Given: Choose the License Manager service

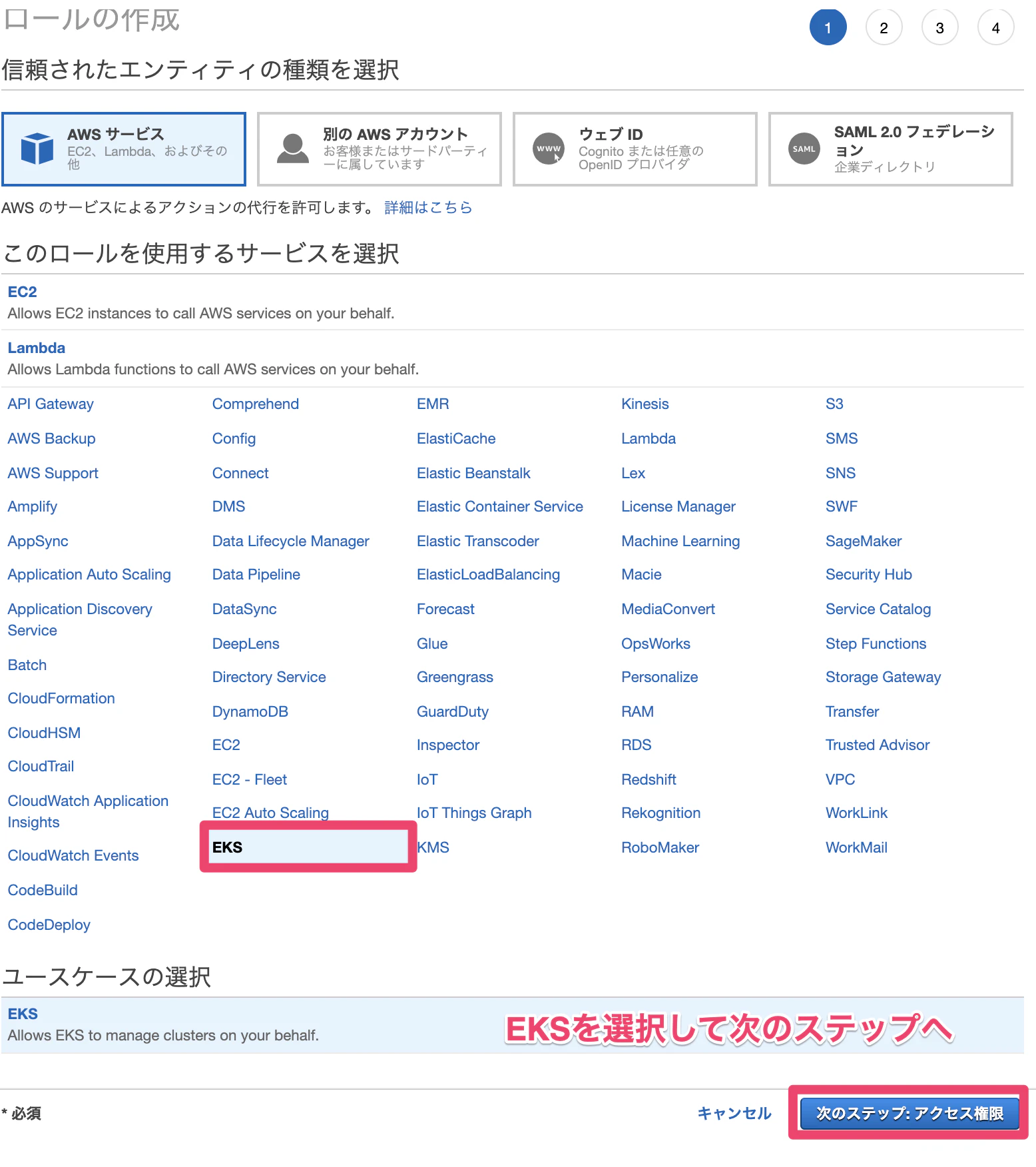Looking at the screenshot, I should click(678, 506).
